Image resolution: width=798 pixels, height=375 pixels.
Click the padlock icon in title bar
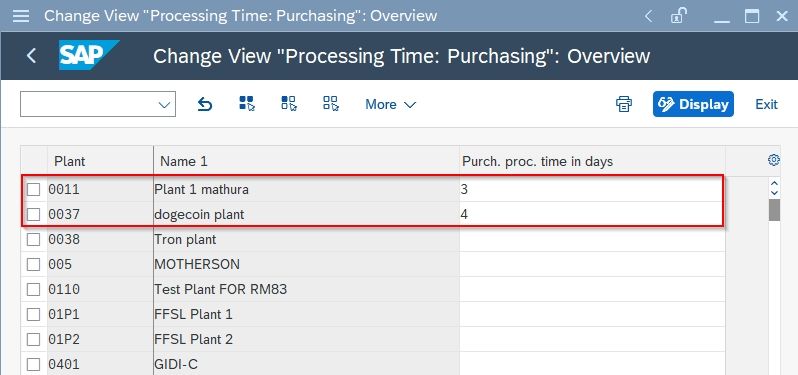click(677, 16)
